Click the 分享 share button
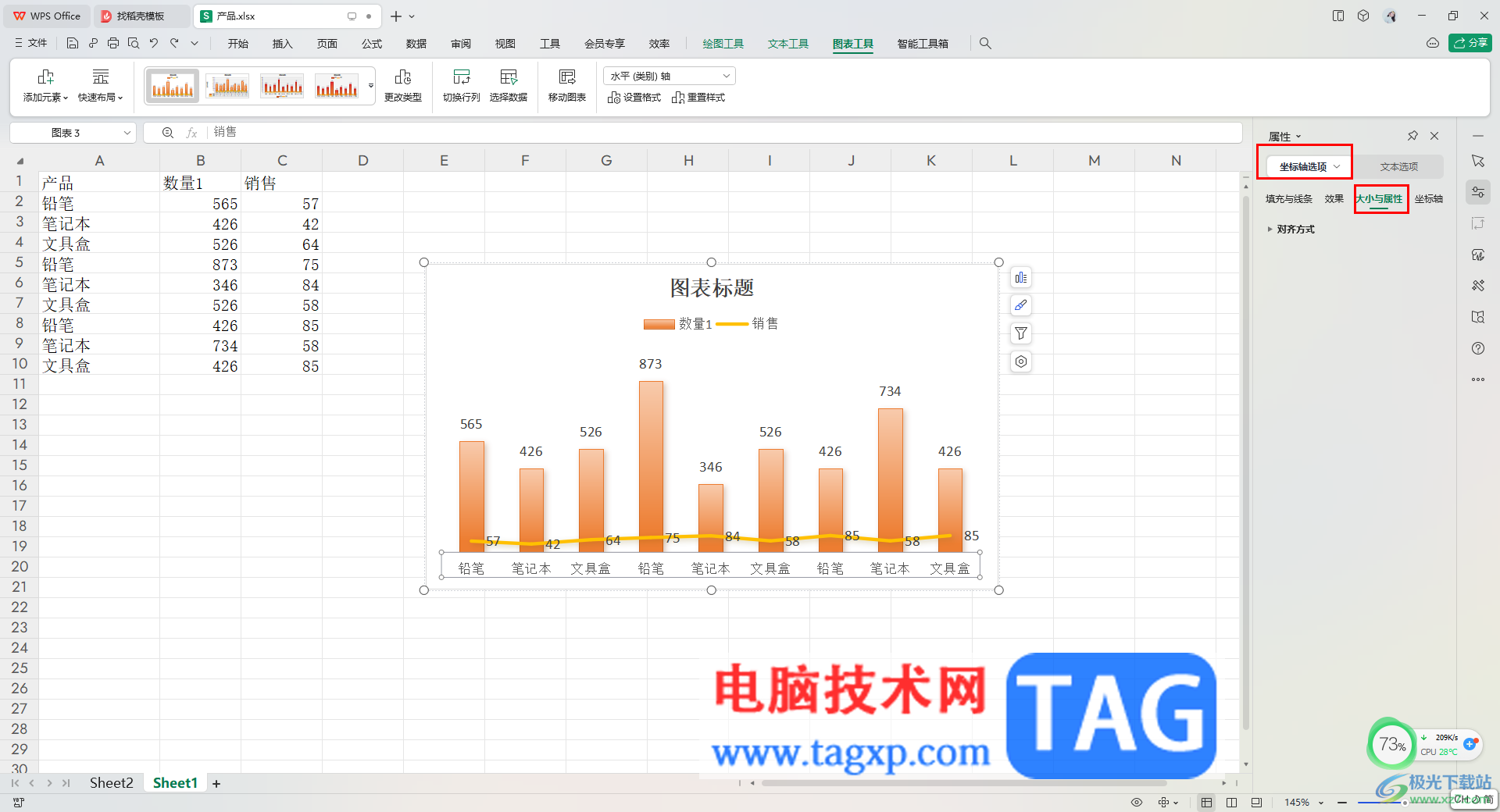The image size is (1500, 812). pos(1470,43)
